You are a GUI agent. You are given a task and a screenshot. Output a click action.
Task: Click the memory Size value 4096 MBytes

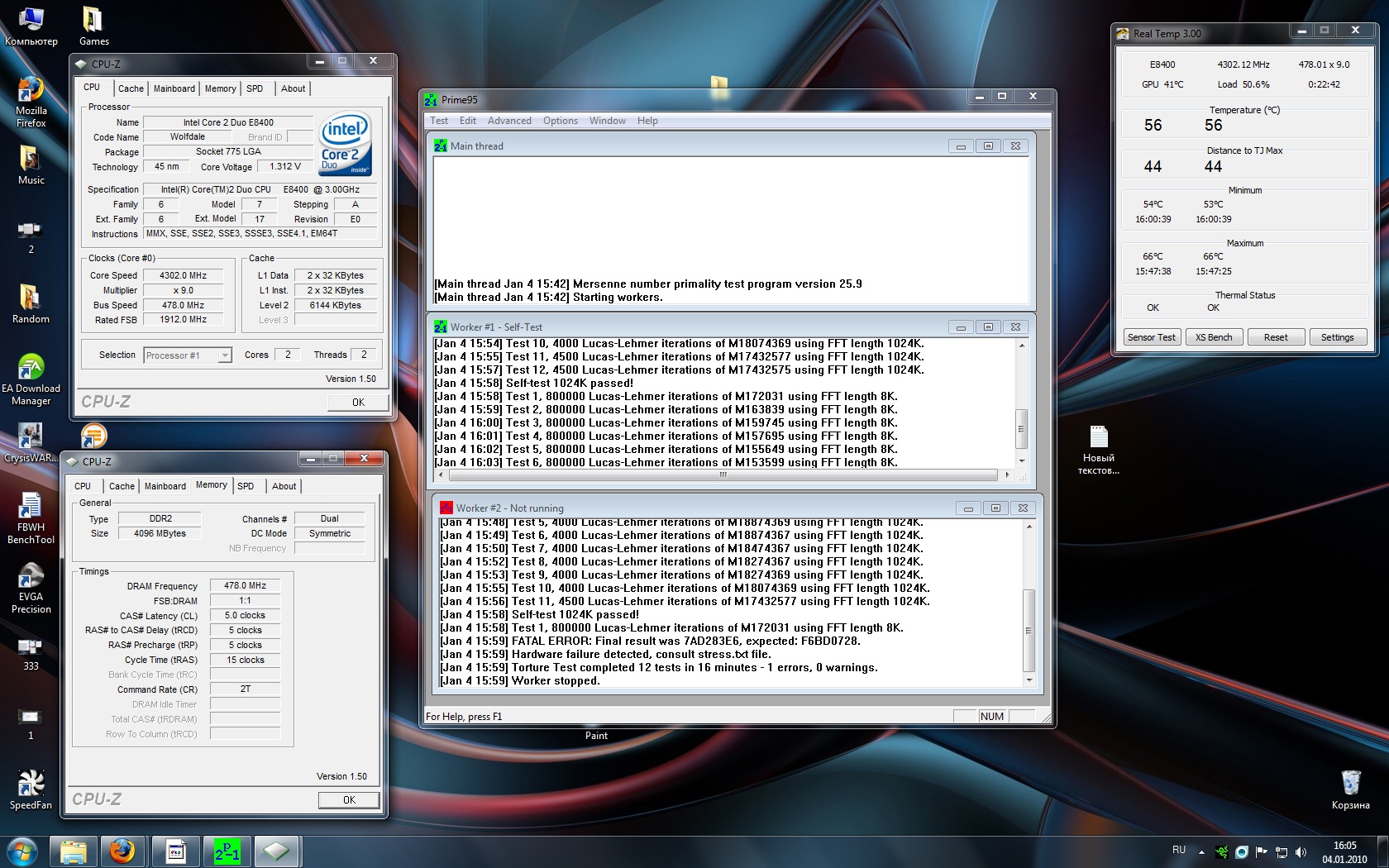[x=160, y=534]
